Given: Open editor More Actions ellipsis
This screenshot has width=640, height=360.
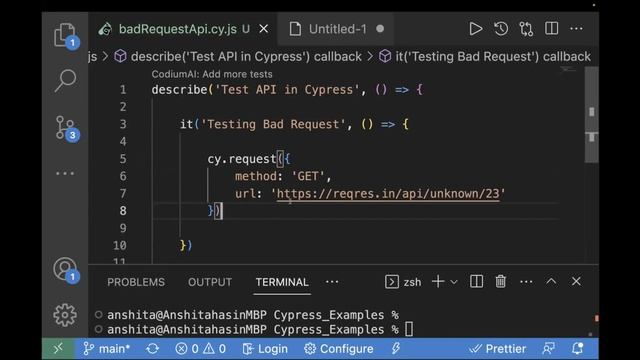Looking at the screenshot, I should point(576,29).
